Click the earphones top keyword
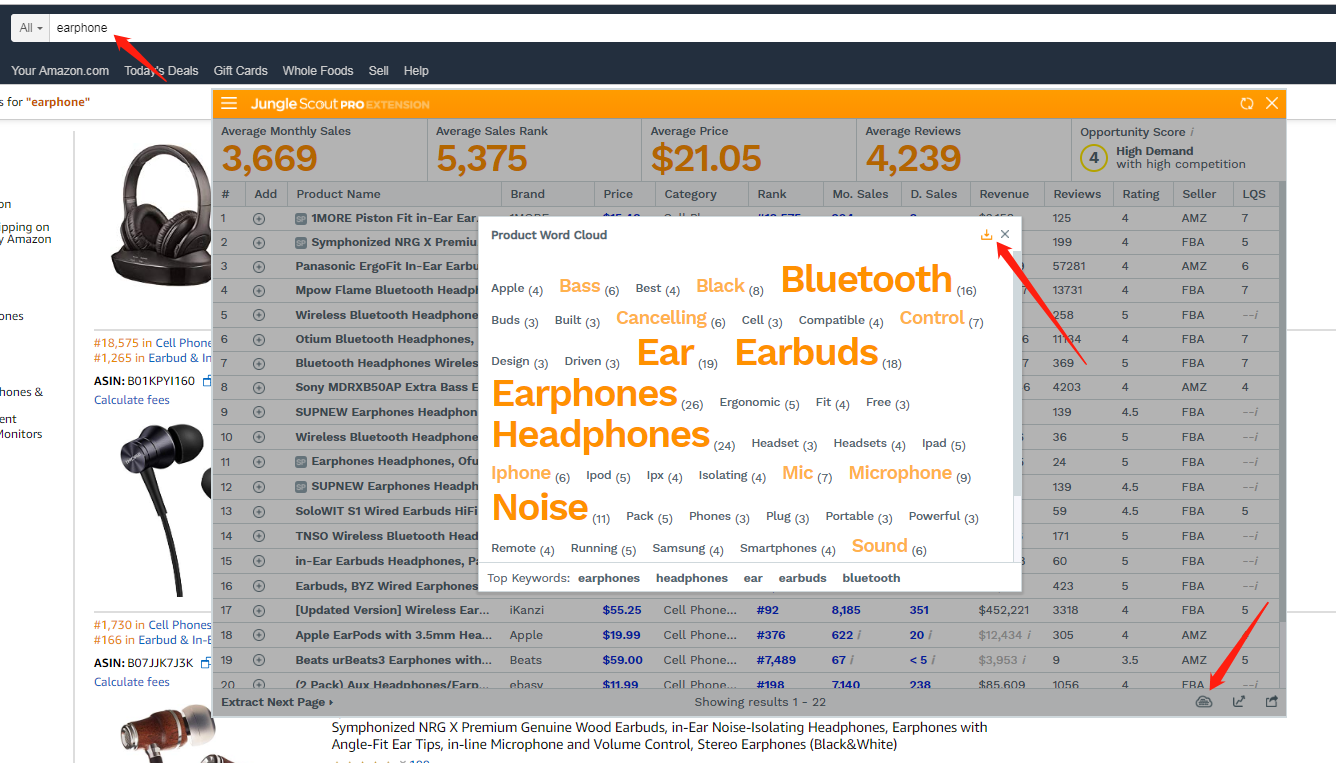The height and width of the screenshot is (763, 1336). coord(609,578)
